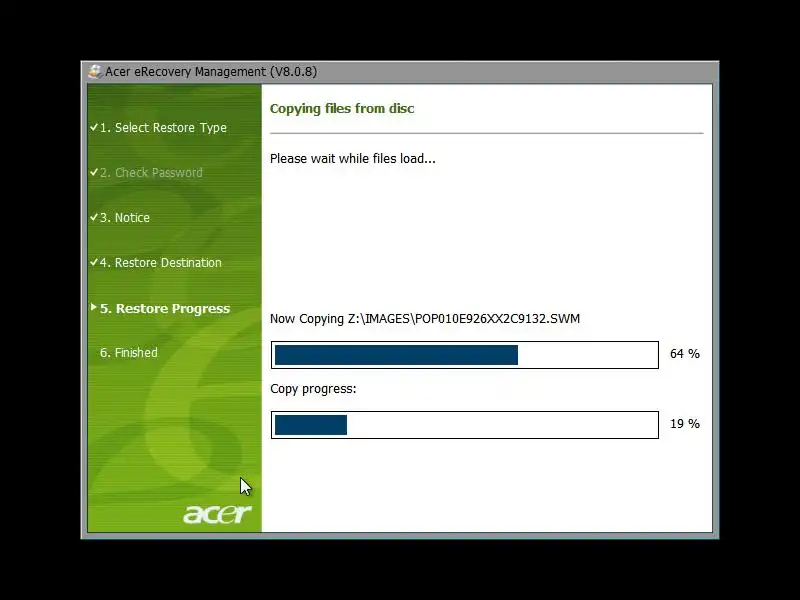Click the 64 % value
The image size is (800, 600).
click(x=685, y=354)
